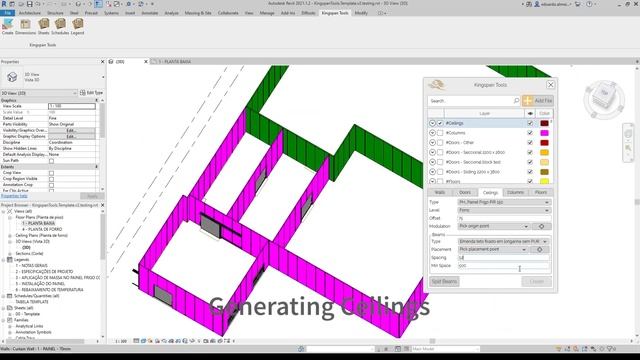This screenshot has width=640, height=360.
Task: Click the Create button in Kingspan panel
Action: pos(537,281)
